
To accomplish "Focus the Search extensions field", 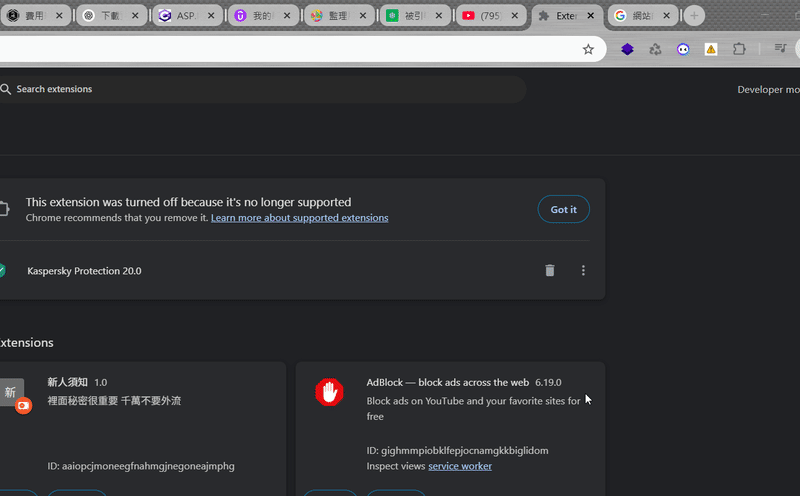I will point(263,89).
